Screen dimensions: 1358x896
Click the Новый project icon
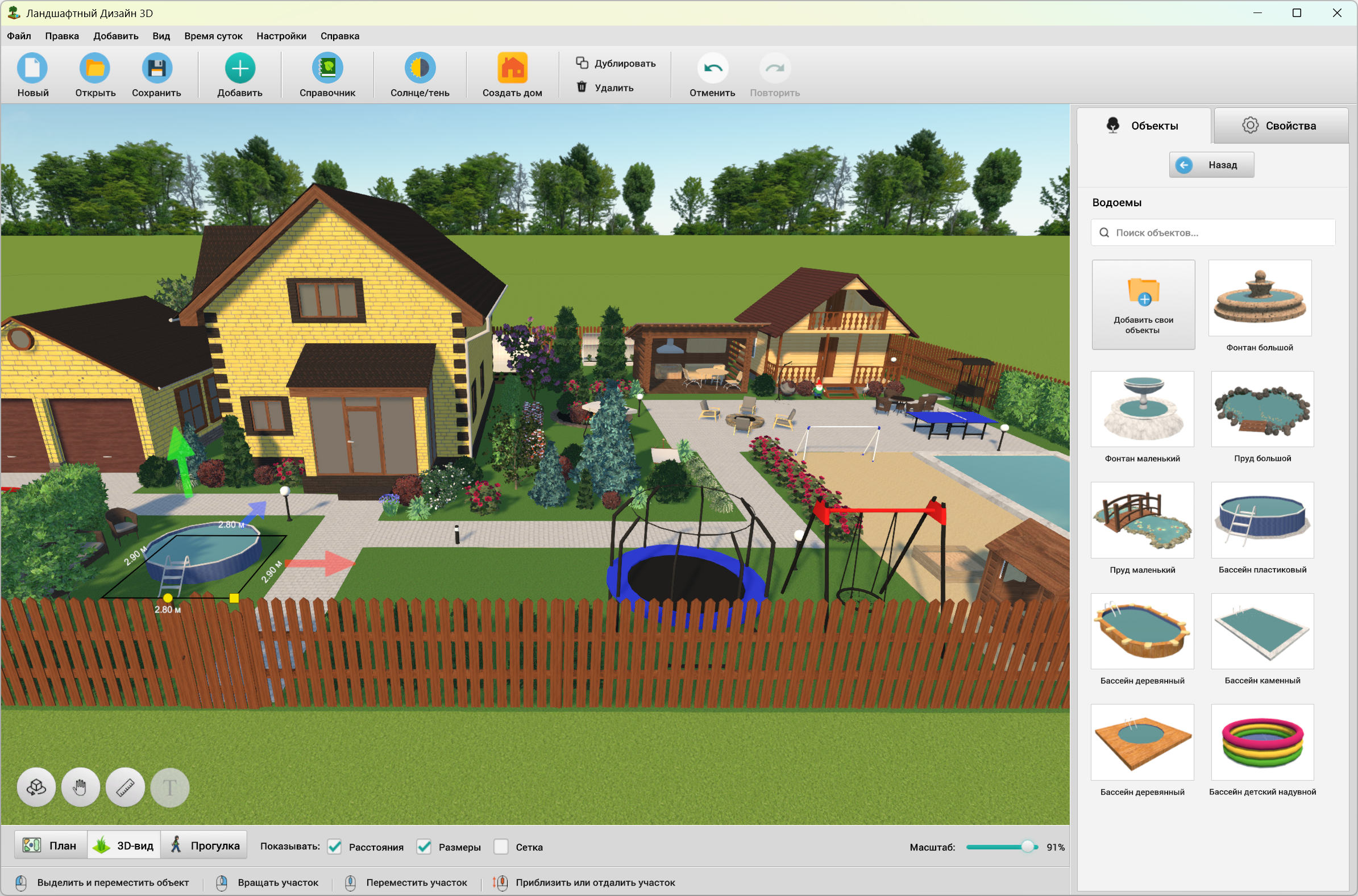(32, 69)
